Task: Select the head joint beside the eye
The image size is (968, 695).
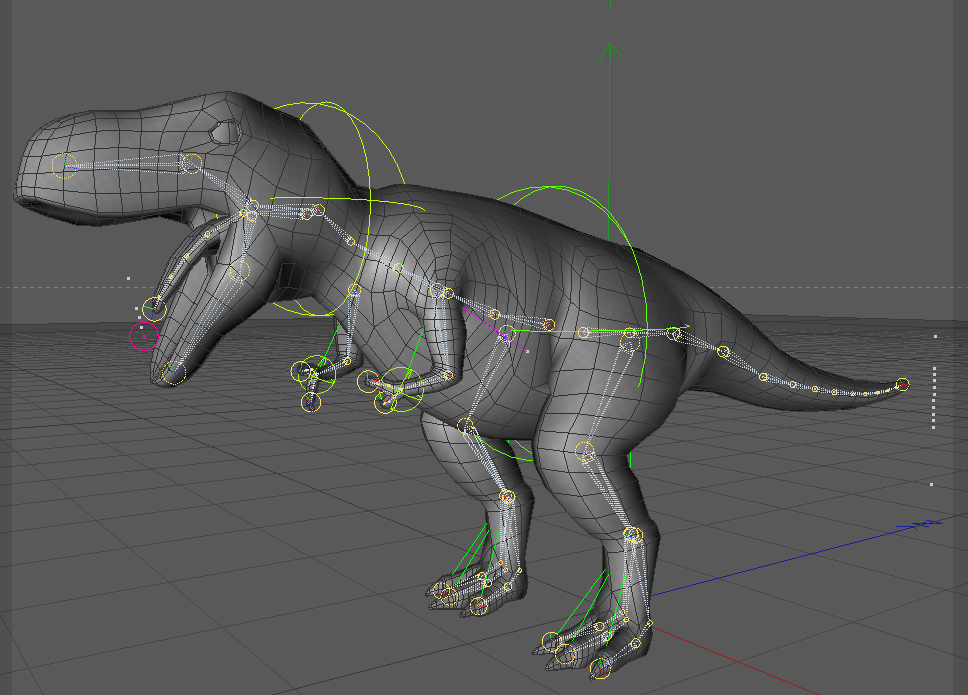Action: (191, 163)
